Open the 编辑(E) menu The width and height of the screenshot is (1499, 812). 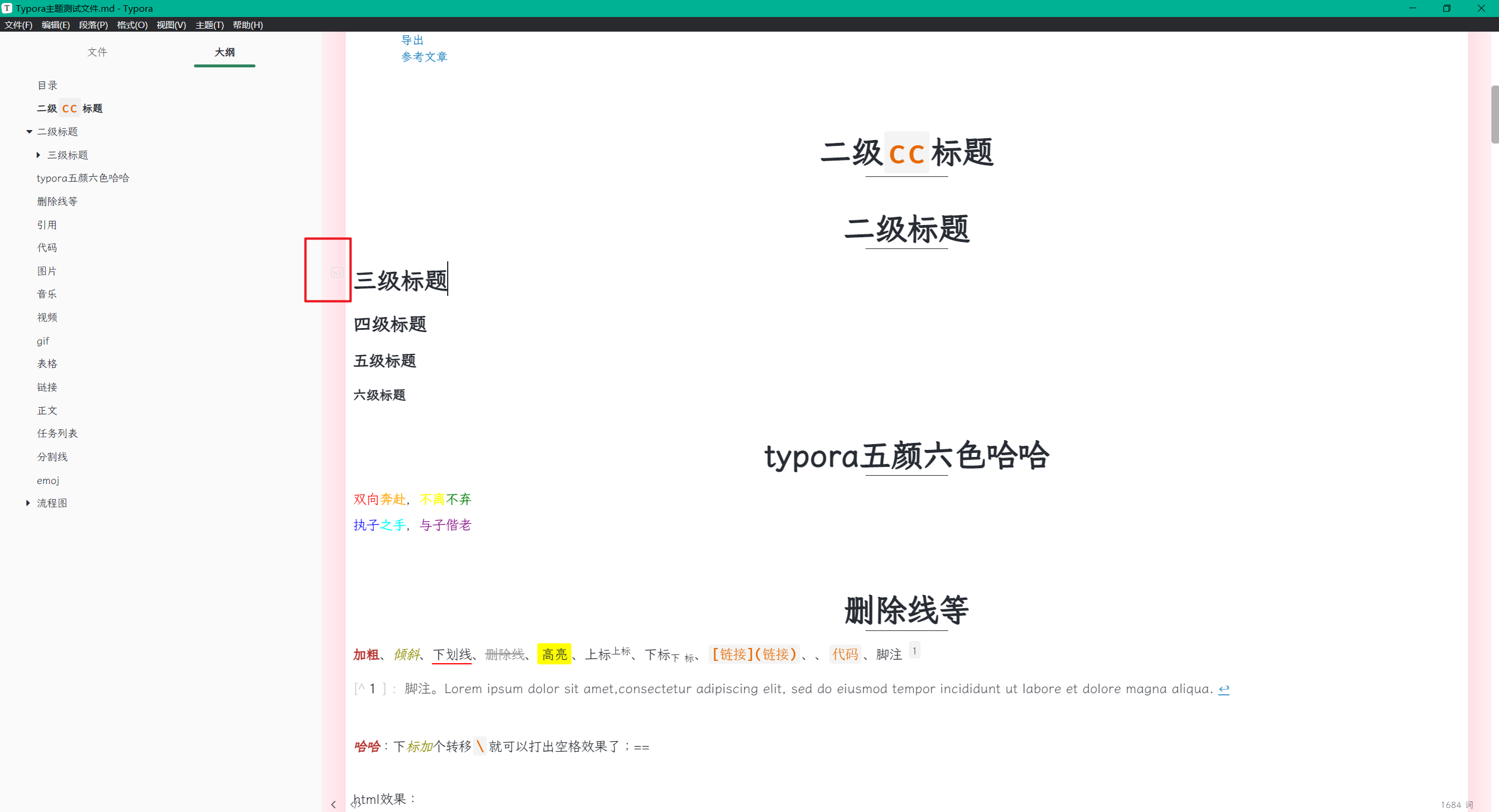point(56,25)
